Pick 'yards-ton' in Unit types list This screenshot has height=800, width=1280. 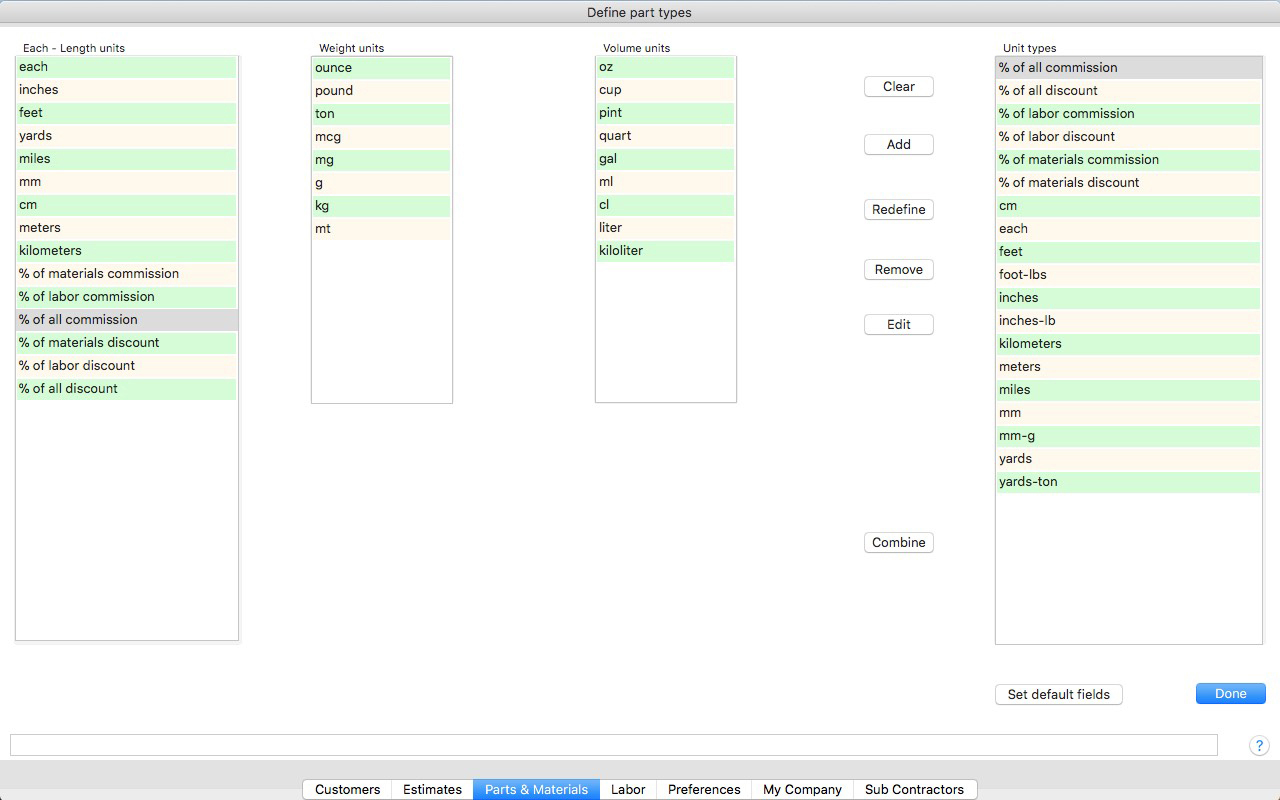click(x=1128, y=482)
